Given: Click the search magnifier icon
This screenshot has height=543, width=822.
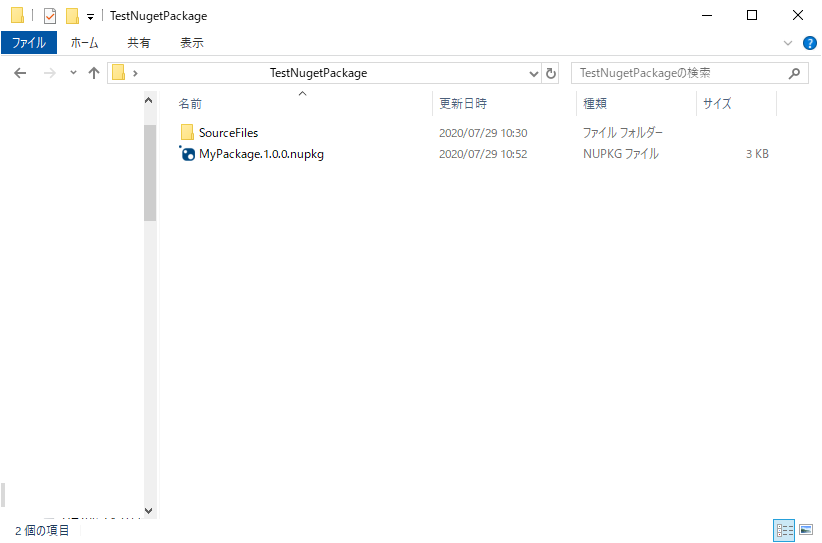Looking at the screenshot, I should click(x=794, y=73).
